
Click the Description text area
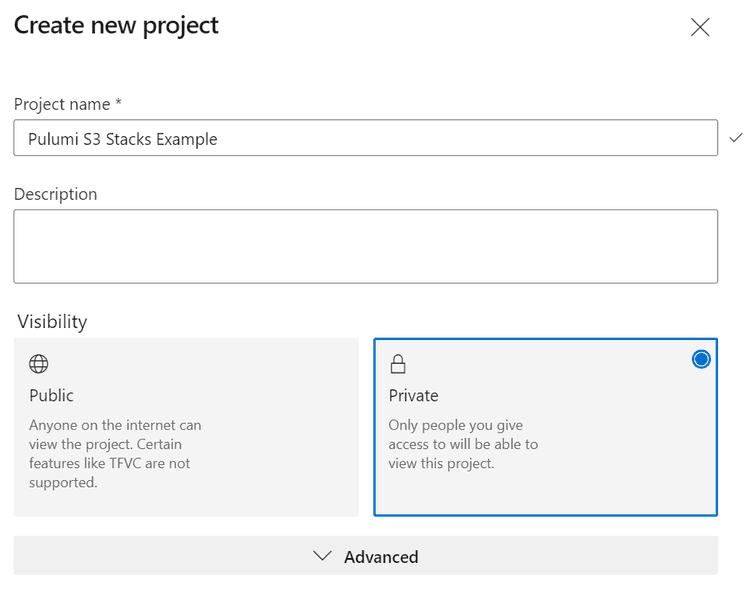pyautogui.click(x=365, y=246)
